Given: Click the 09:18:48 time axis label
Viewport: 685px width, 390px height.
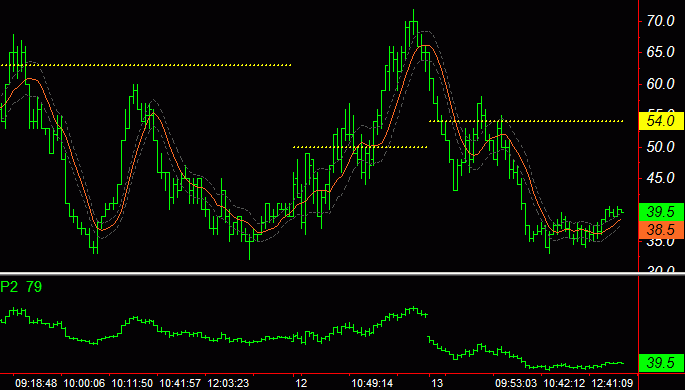Looking at the screenshot, I should tap(36, 383).
